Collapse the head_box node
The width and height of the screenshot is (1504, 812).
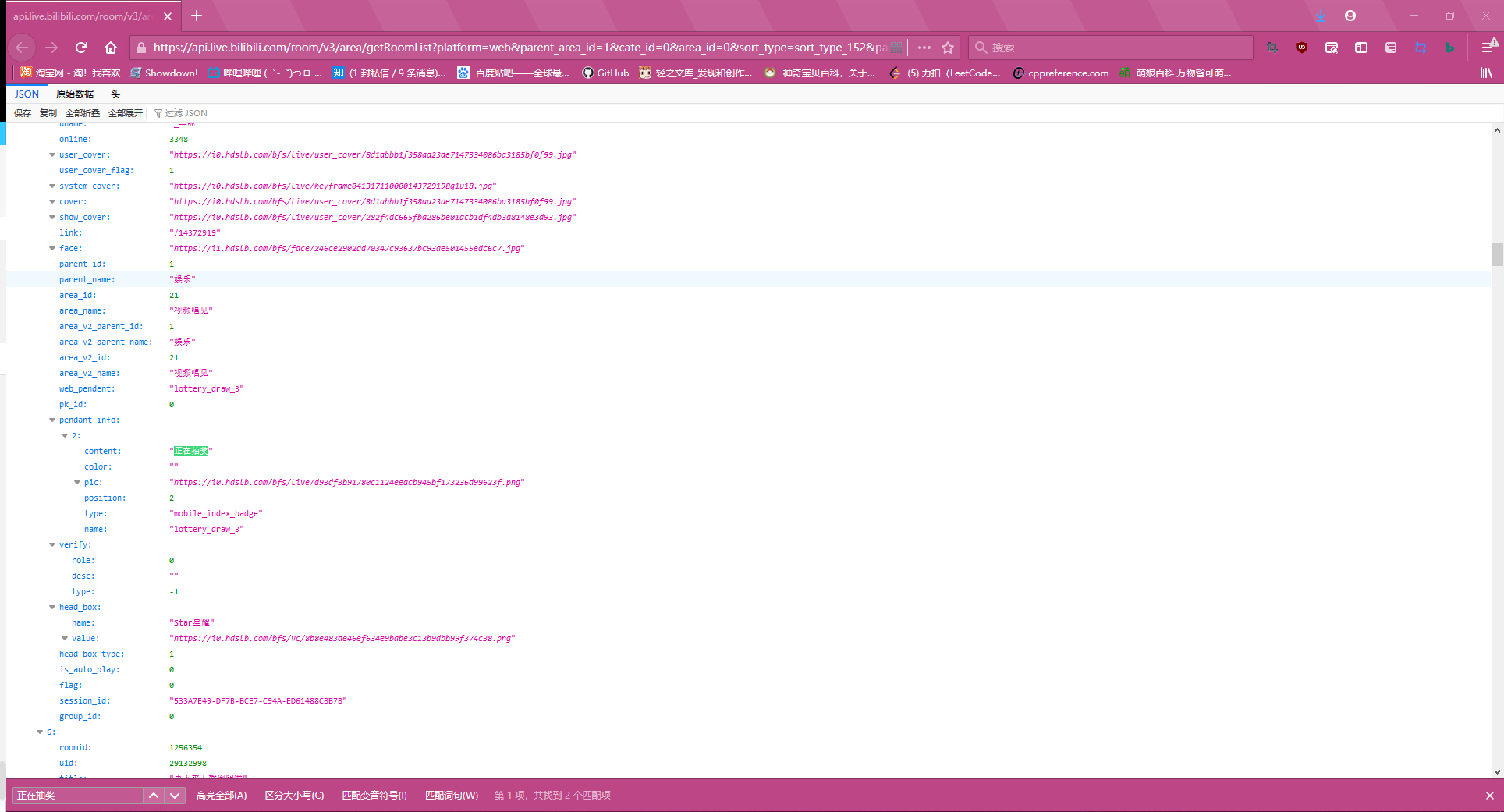click(x=52, y=607)
